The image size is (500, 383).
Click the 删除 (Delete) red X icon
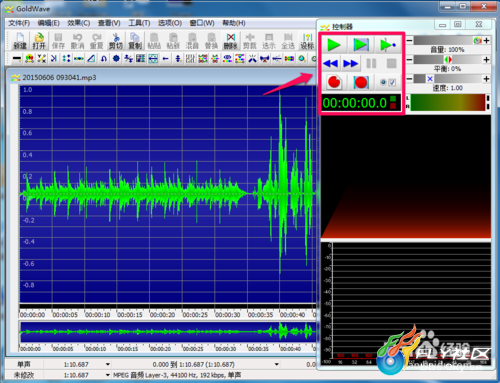click(231, 41)
